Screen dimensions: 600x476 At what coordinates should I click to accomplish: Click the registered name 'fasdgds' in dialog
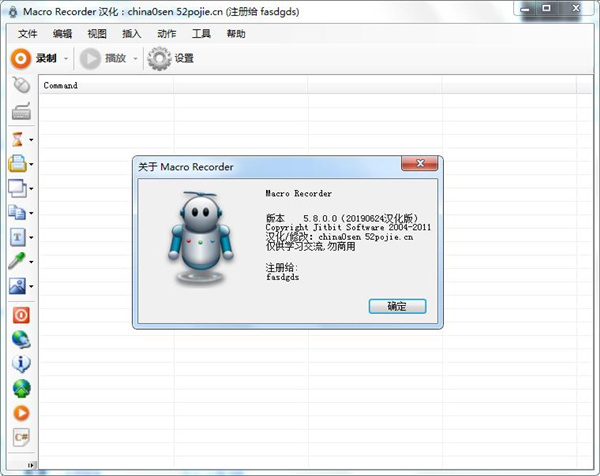point(282,277)
